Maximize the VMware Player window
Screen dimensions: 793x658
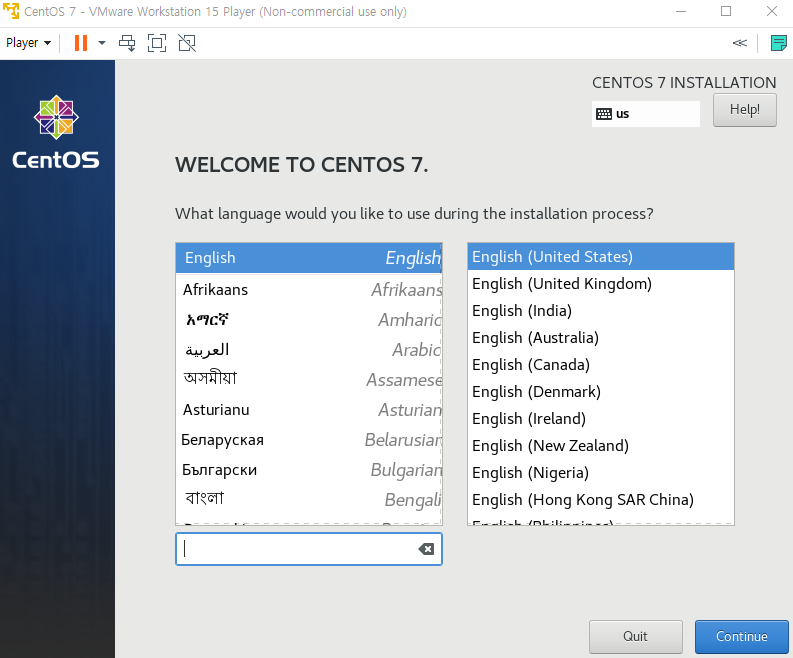pos(726,11)
